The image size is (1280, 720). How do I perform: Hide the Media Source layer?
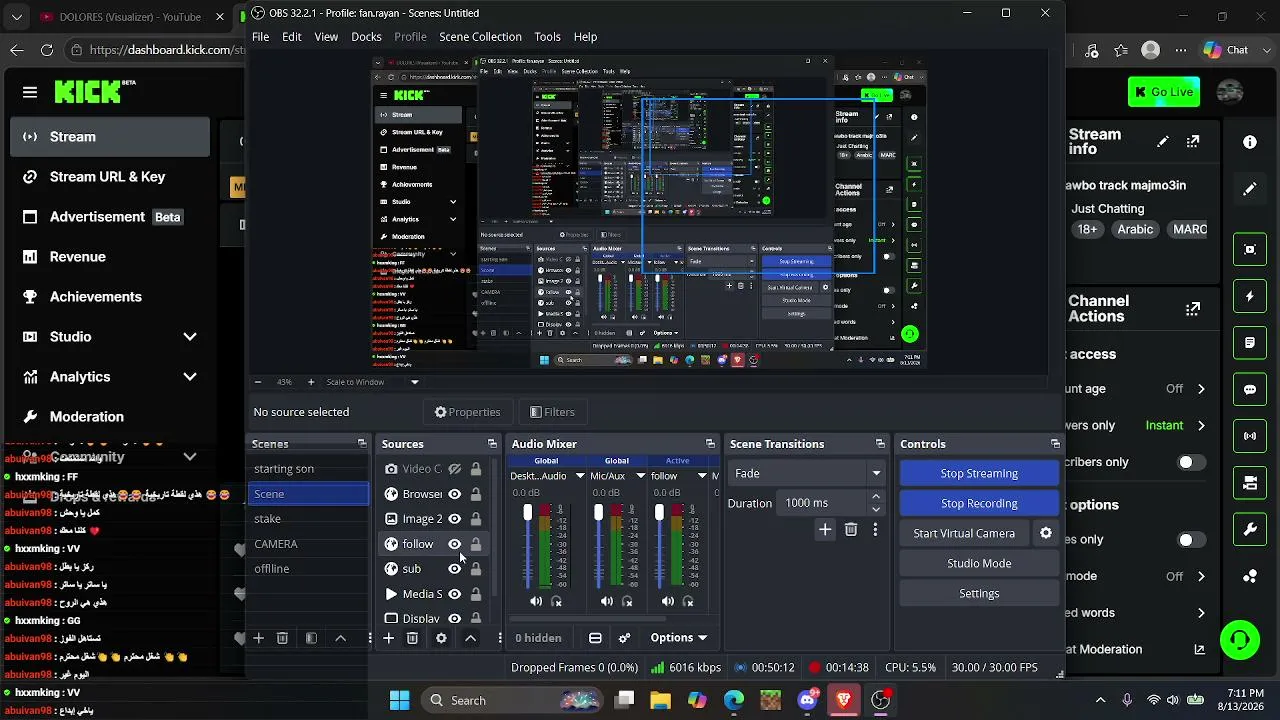tap(455, 594)
